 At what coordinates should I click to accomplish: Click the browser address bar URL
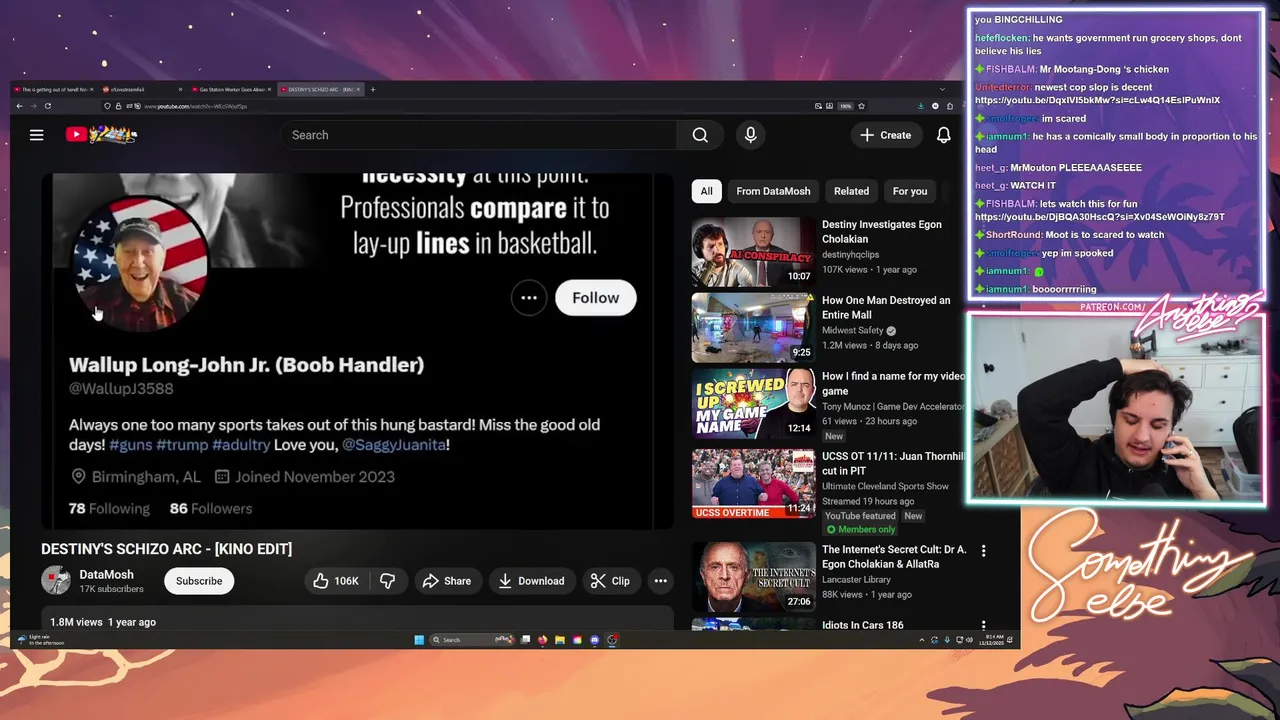point(195,106)
